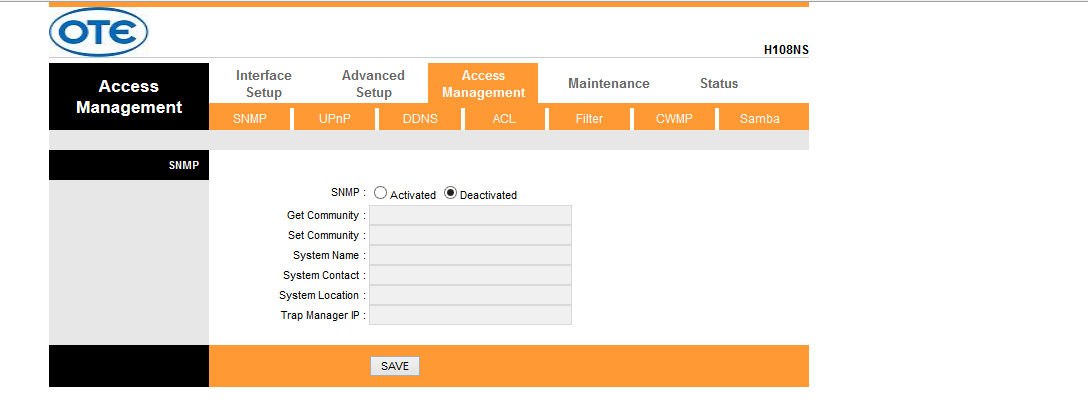
Task: Switch to the Access Management tab
Action: (483, 83)
